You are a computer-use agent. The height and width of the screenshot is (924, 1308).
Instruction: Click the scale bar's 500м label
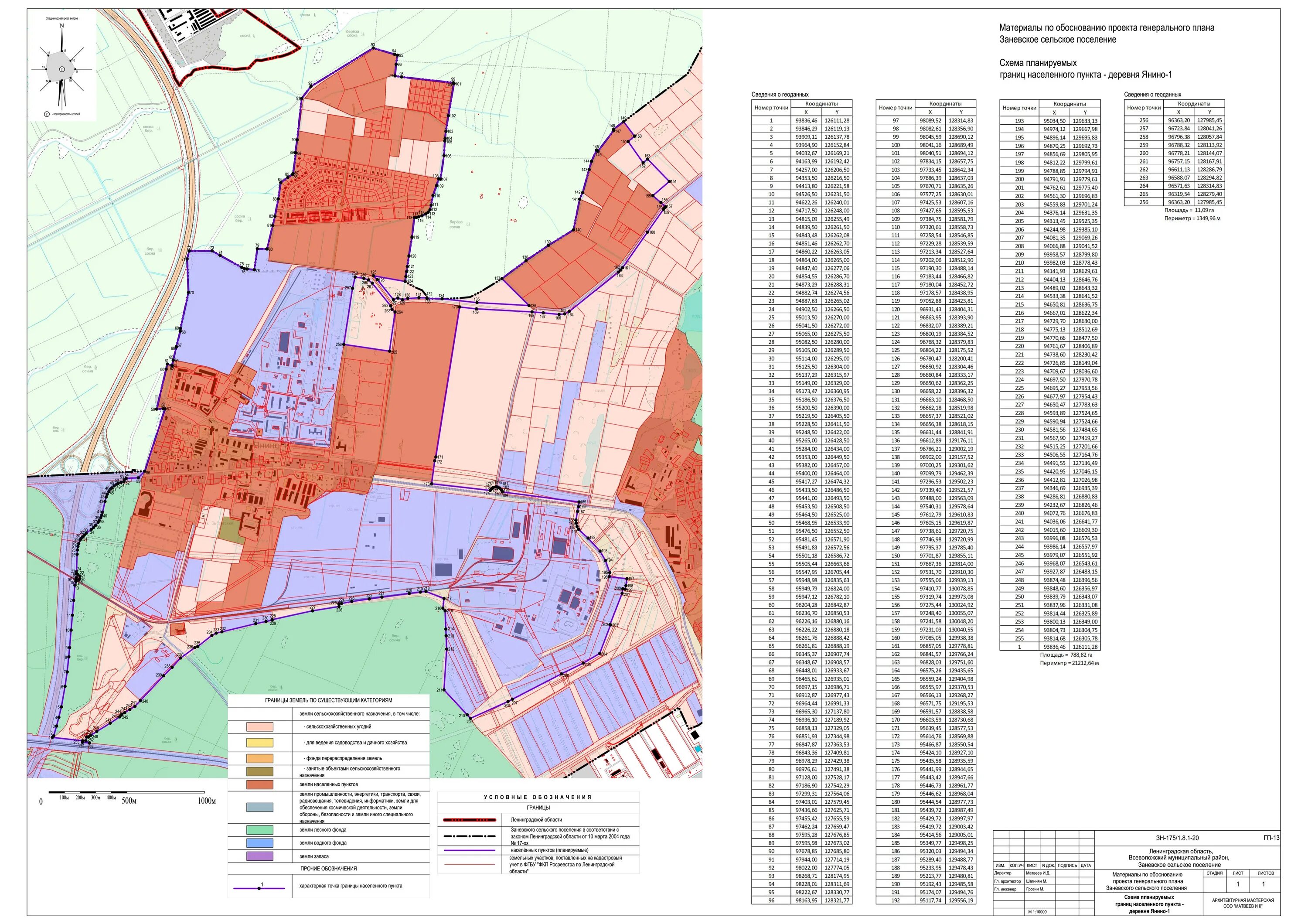[129, 801]
